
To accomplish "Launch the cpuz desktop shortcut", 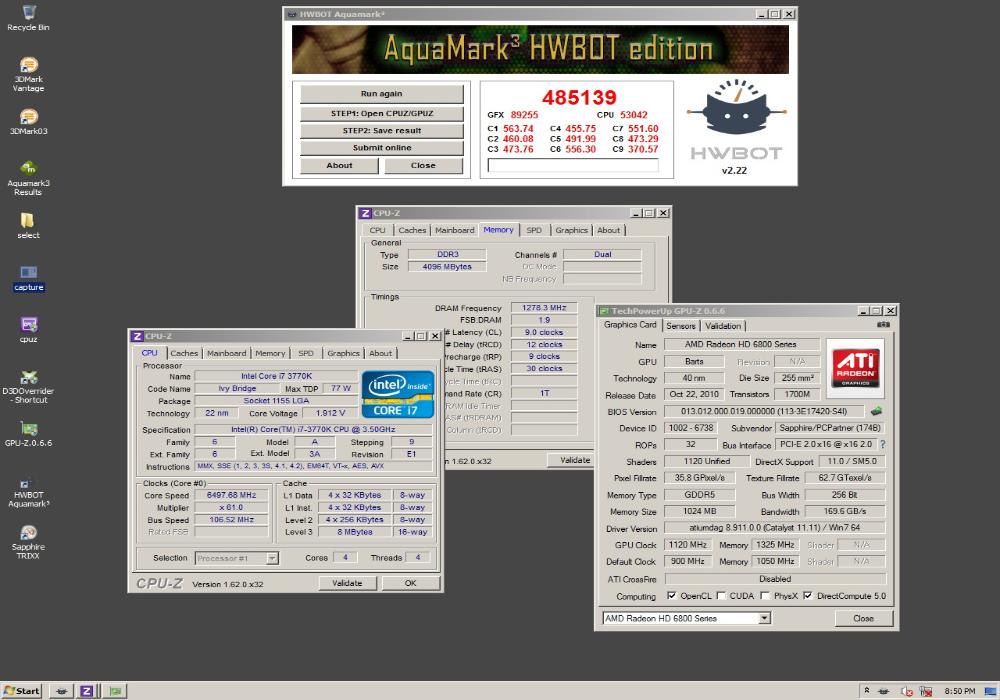I will [28, 329].
